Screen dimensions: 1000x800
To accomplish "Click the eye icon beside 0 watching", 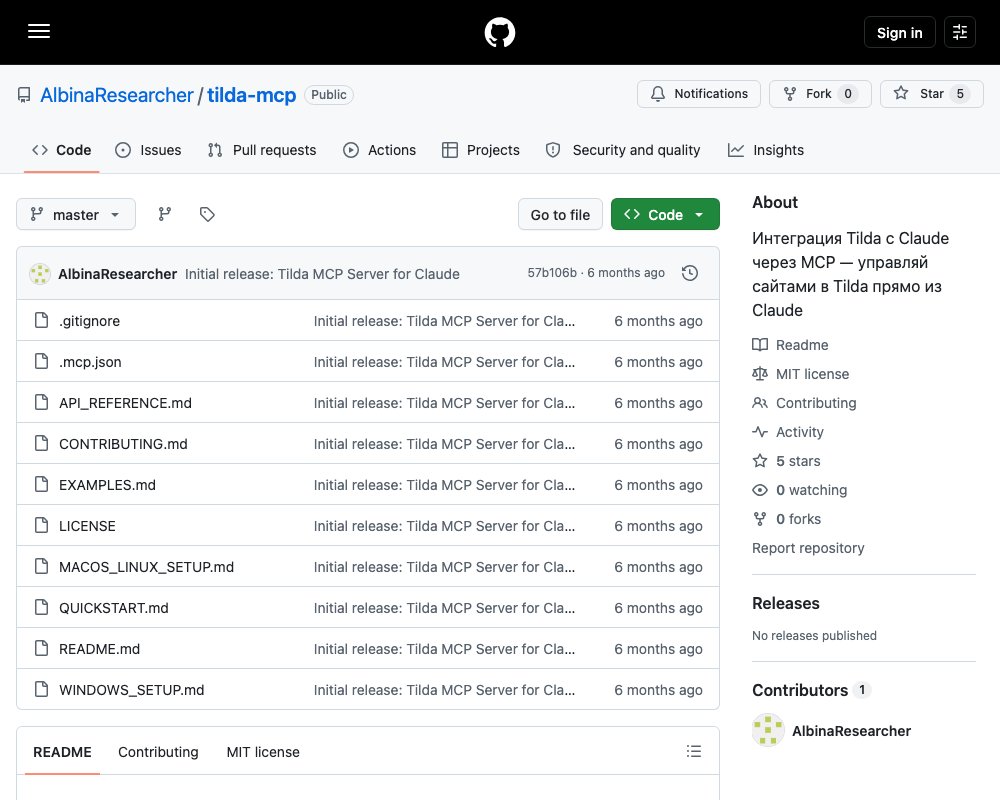I will click(760, 490).
